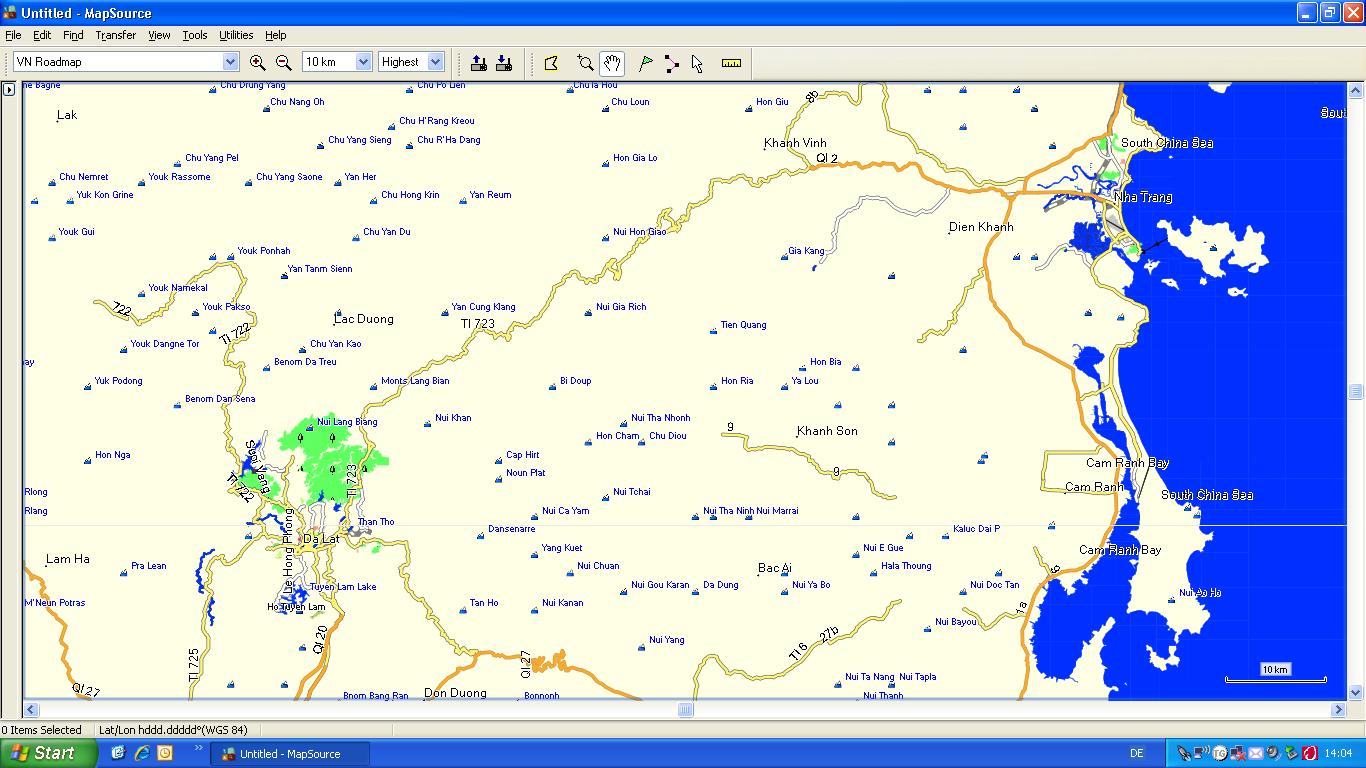Image resolution: width=1366 pixels, height=768 pixels.
Task: Click the scroll up arrow
Action: [x=1356, y=90]
